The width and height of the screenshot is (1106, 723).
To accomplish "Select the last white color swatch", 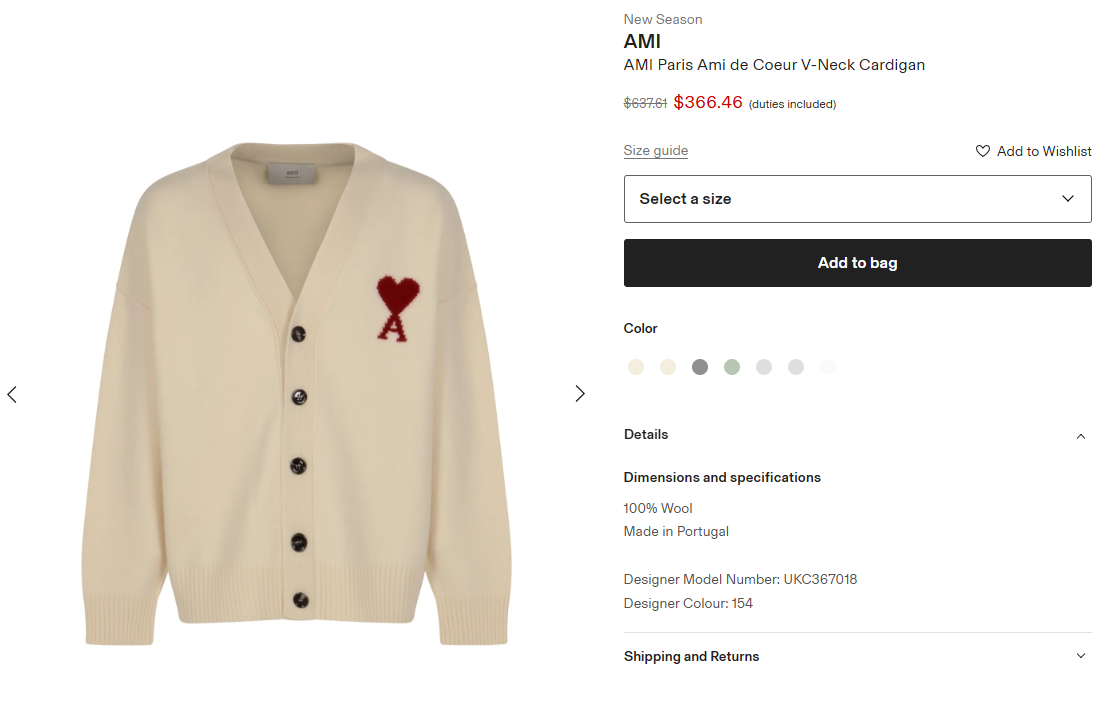I will (828, 367).
